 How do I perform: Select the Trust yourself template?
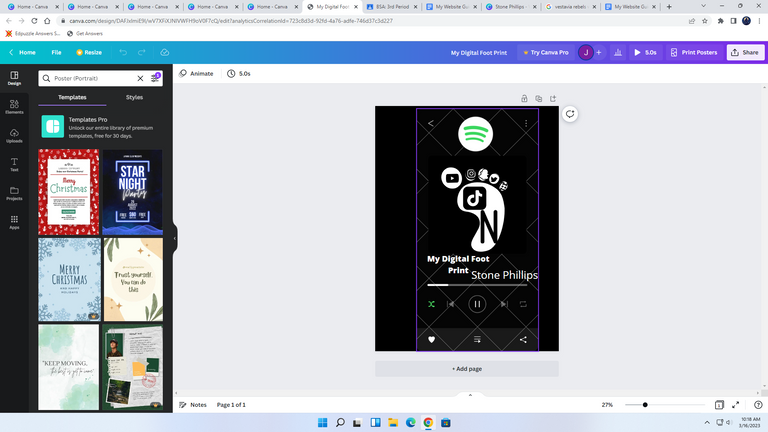[133, 280]
